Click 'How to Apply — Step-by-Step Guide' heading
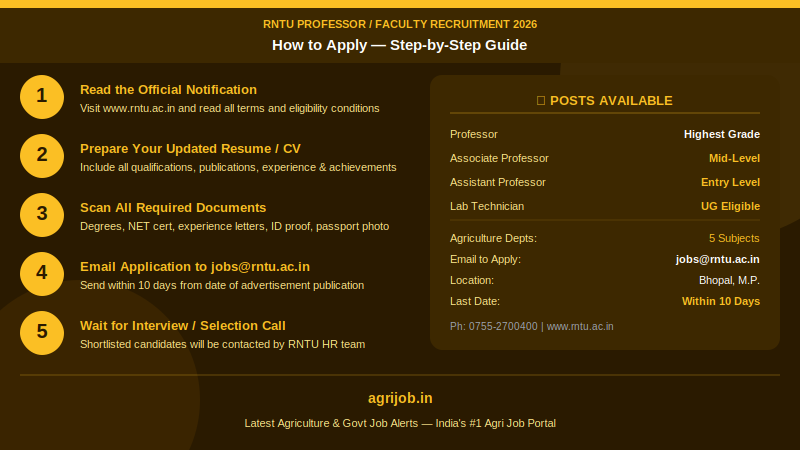This screenshot has height=450, width=800. click(399, 45)
